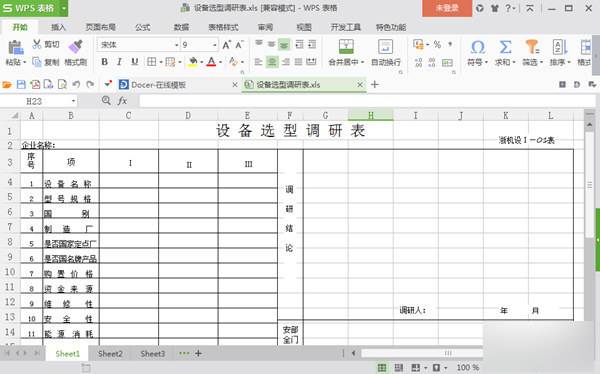Click the Print Preview icon in quick toolbar
The width and height of the screenshot is (600, 374).
click(x=62, y=85)
